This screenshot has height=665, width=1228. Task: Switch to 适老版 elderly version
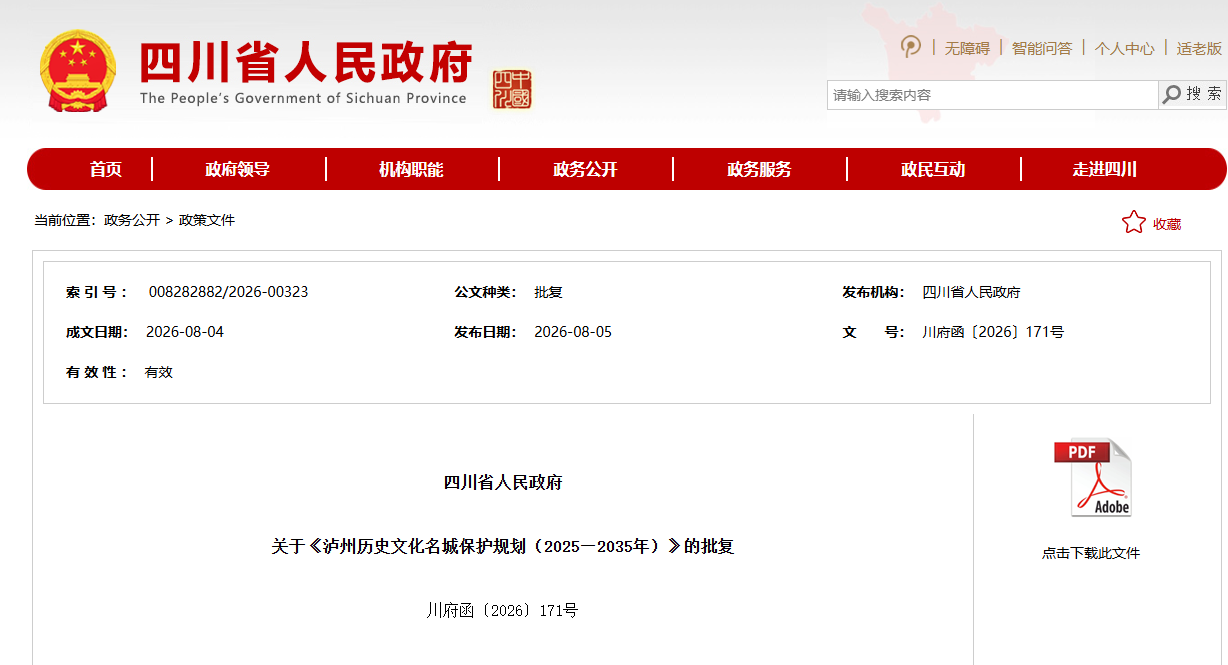(x=1199, y=48)
